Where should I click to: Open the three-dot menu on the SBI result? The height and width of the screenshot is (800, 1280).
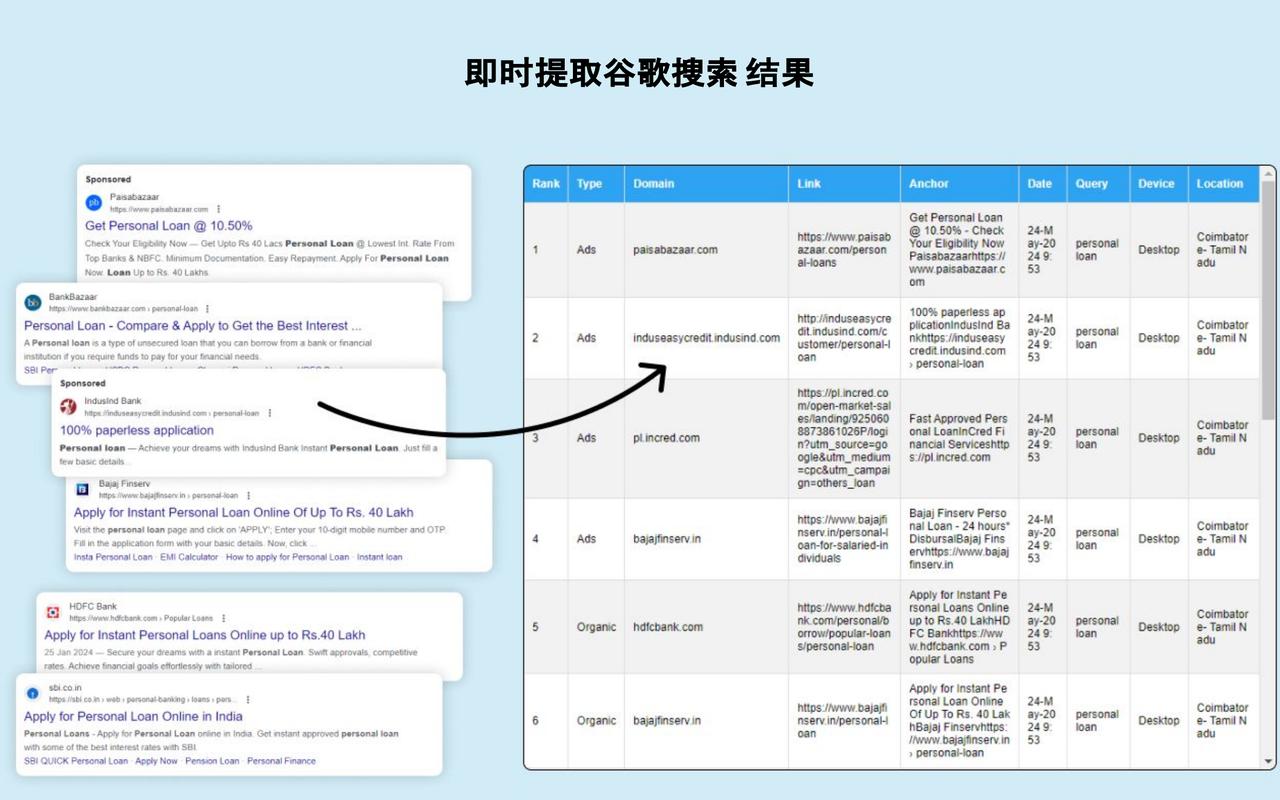pyautogui.click(x=248, y=700)
